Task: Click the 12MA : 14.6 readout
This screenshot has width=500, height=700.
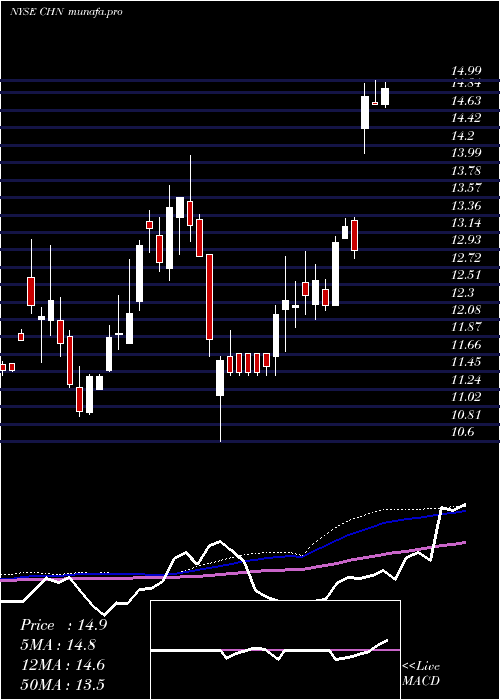Action: (62, 665)
